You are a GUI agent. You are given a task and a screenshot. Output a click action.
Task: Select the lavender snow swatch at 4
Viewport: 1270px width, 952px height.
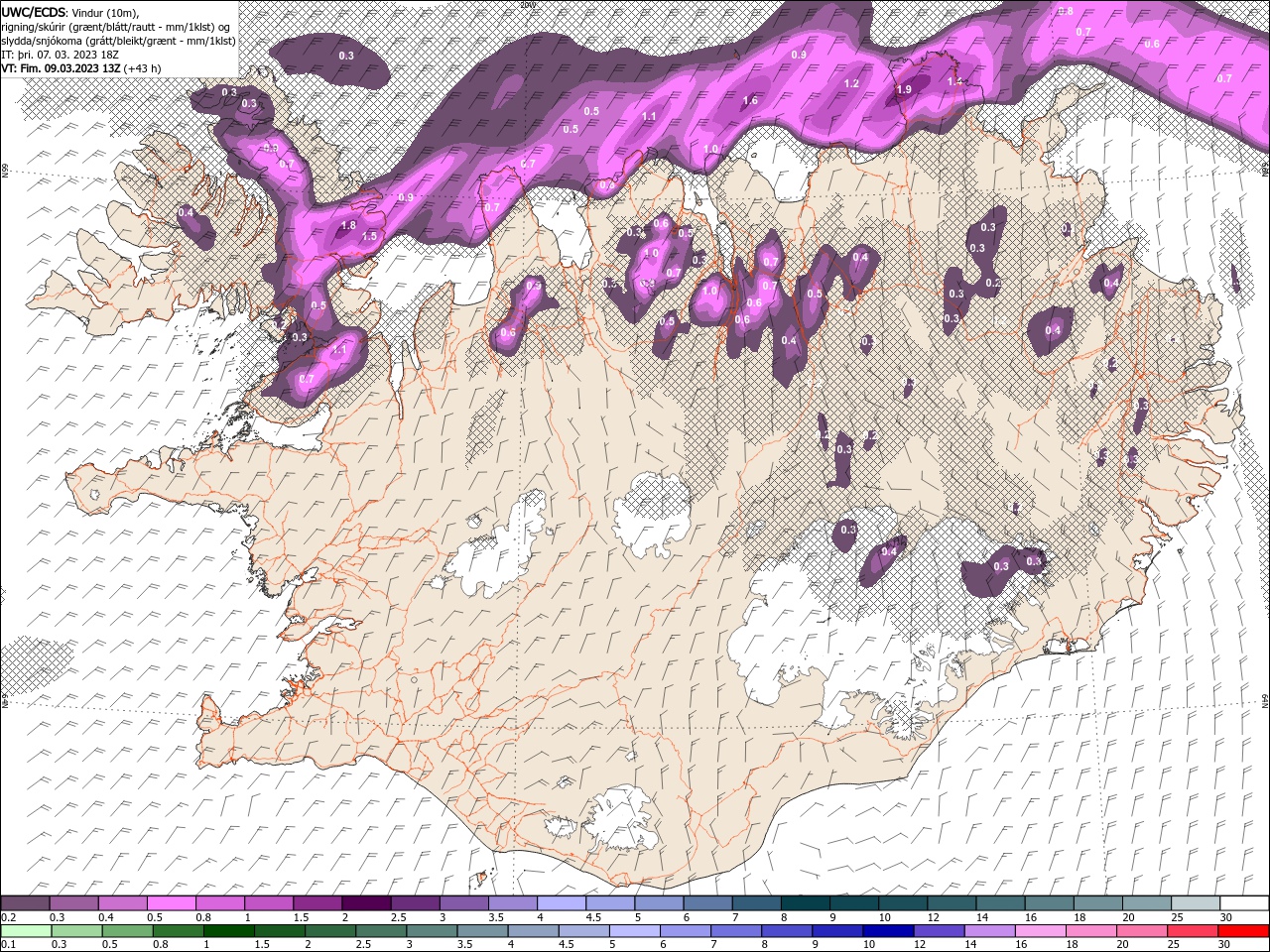561,903
